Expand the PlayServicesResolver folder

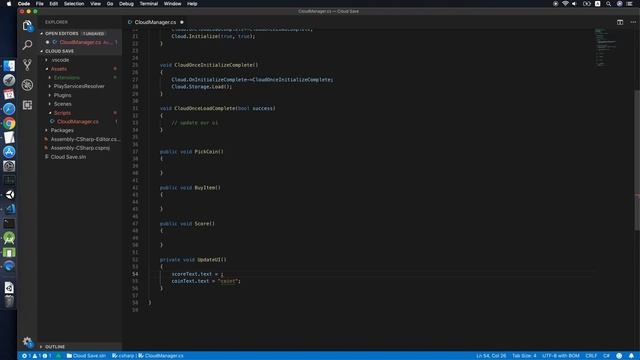click(79, 87)
